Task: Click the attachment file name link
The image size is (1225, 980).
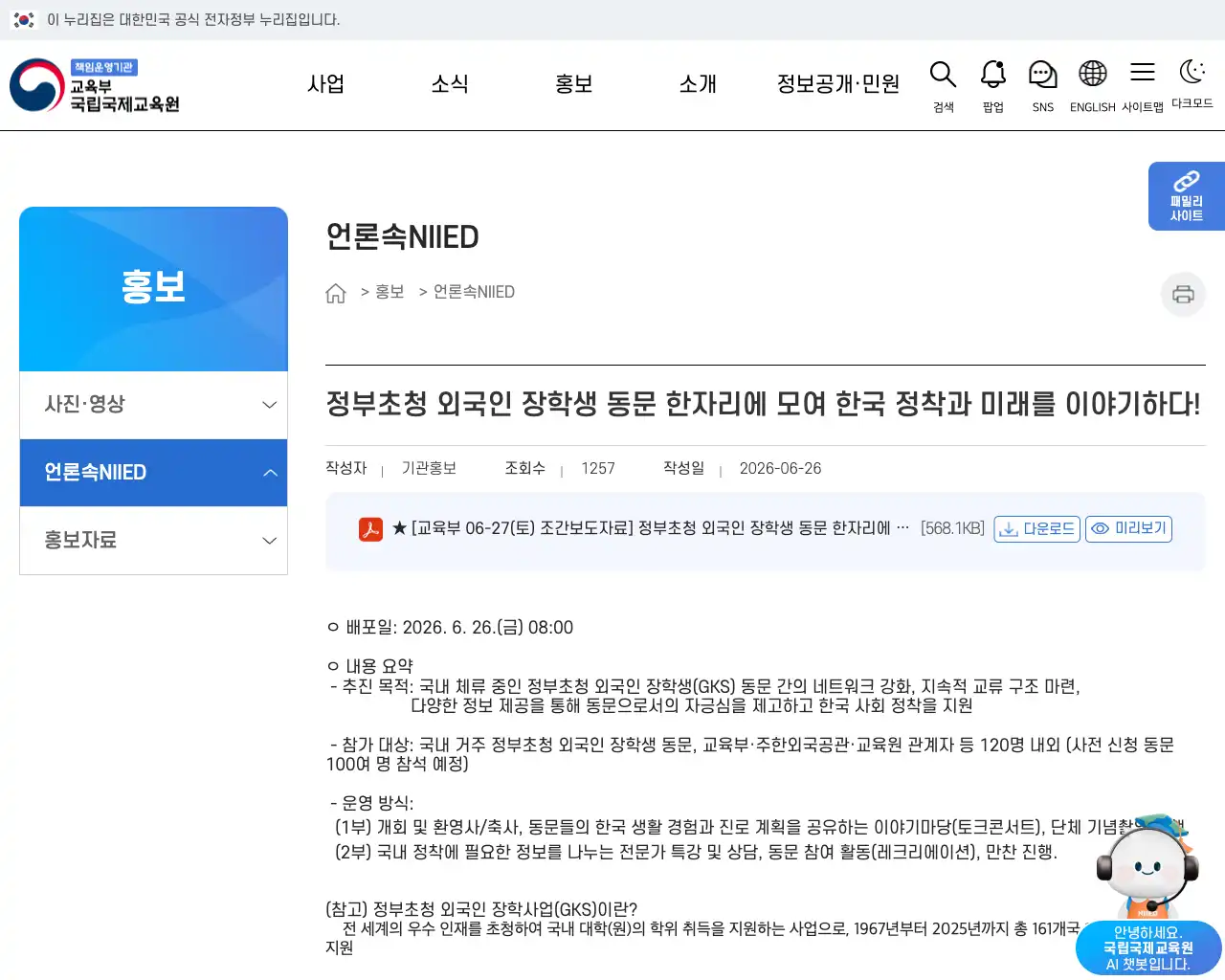Action: click(651, 528)
